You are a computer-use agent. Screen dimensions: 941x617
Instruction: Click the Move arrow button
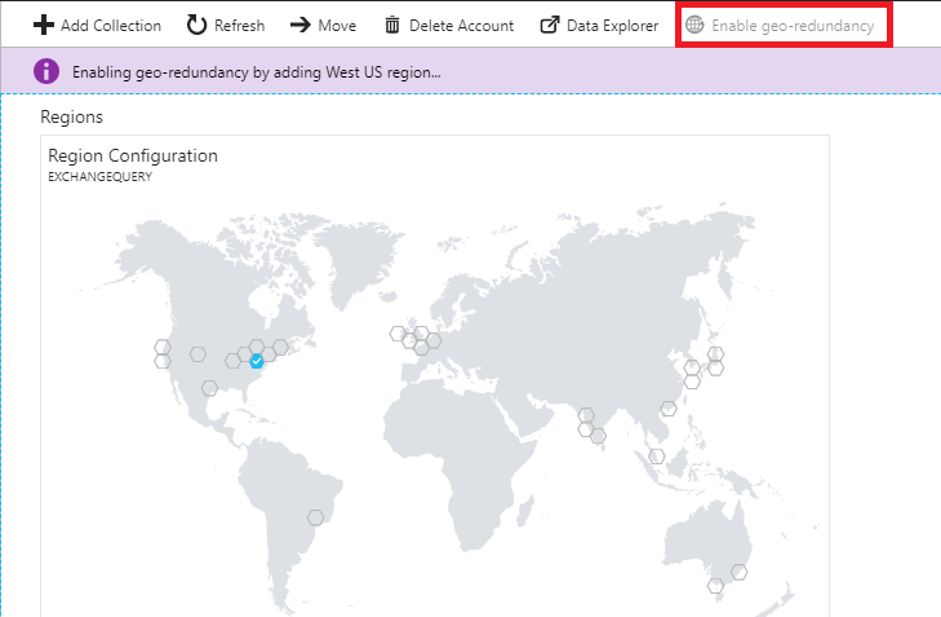(323, 25)
